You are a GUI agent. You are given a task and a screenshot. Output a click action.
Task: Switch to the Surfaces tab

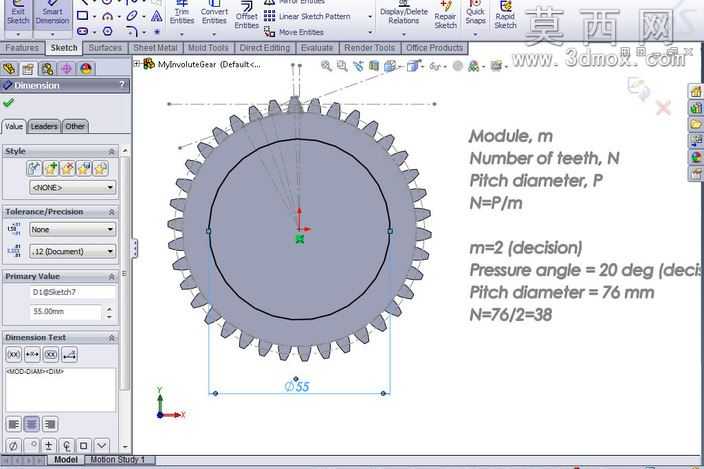(x=105, y=48)
